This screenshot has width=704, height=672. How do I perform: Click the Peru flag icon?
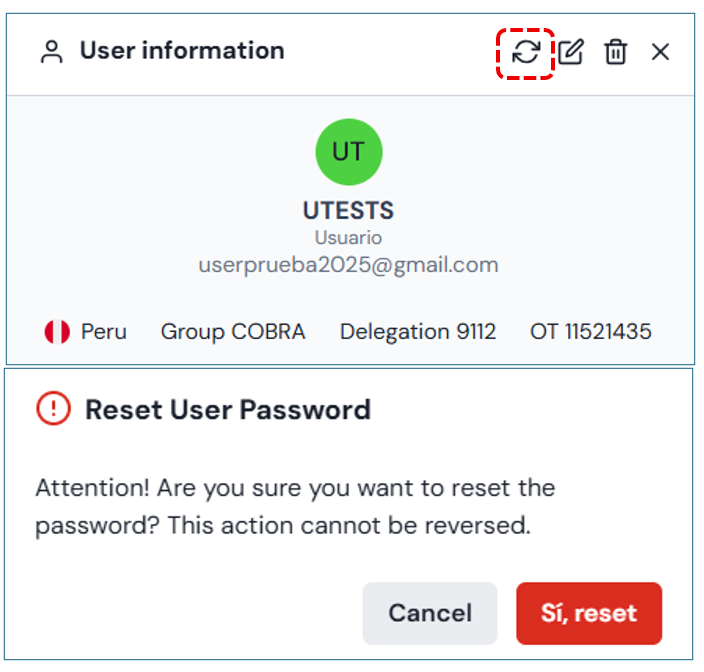click(57, 331)
